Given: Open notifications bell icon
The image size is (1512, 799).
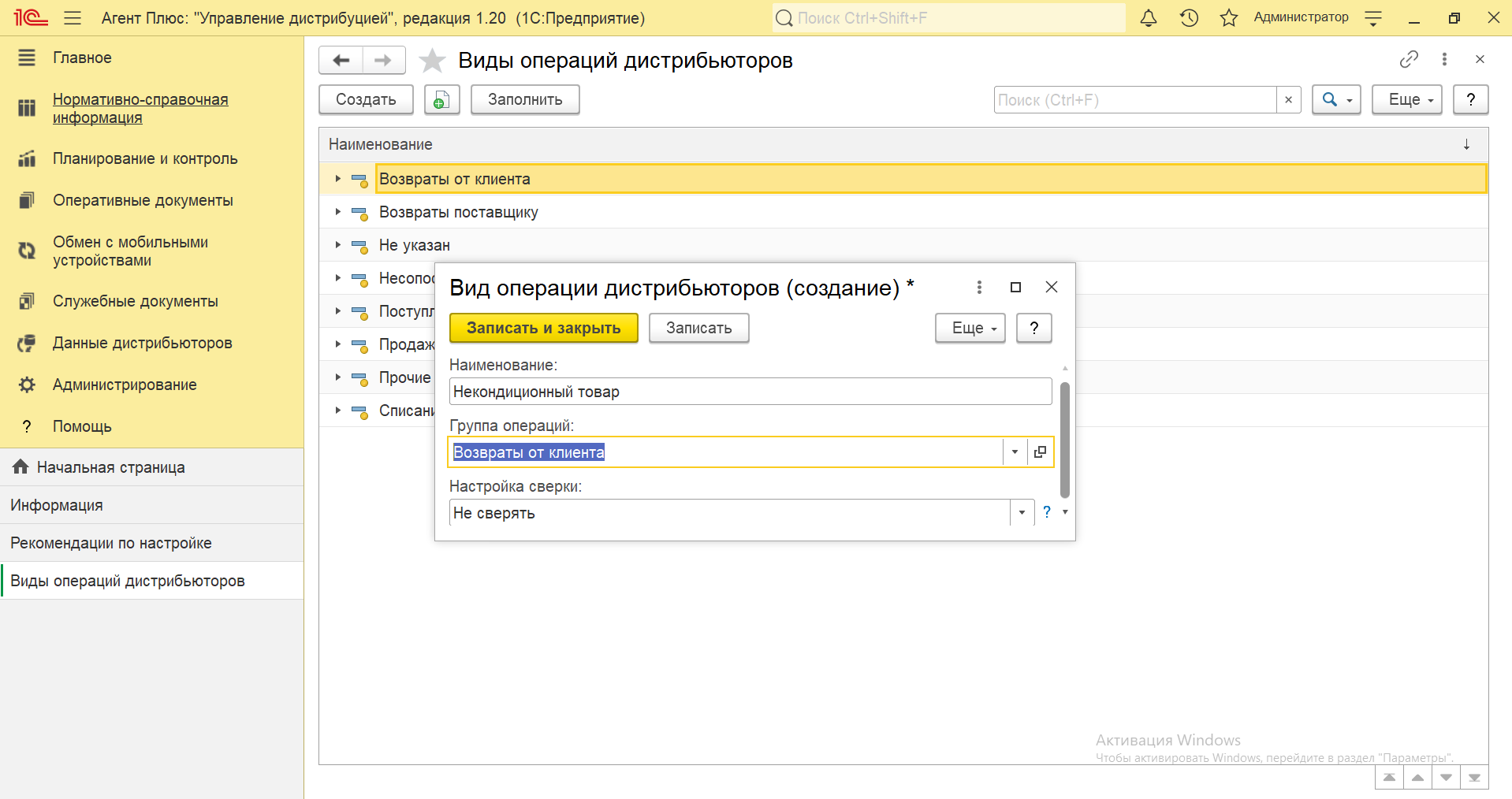Looking at the screenshot, I should (x=1149, y=17).
